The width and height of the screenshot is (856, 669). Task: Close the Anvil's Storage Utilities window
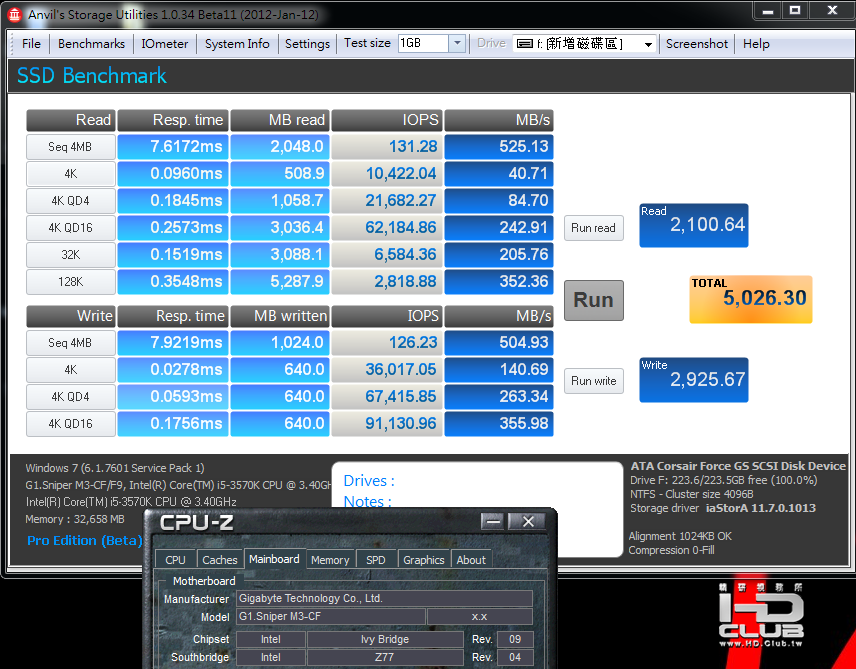click(832, 11)
